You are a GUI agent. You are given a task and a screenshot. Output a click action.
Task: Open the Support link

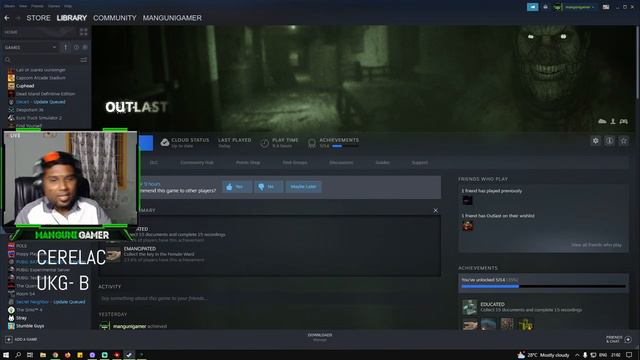420,162
